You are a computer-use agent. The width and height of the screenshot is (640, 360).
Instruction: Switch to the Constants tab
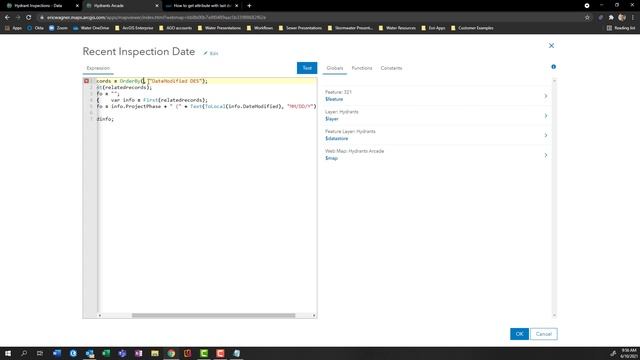391,68
